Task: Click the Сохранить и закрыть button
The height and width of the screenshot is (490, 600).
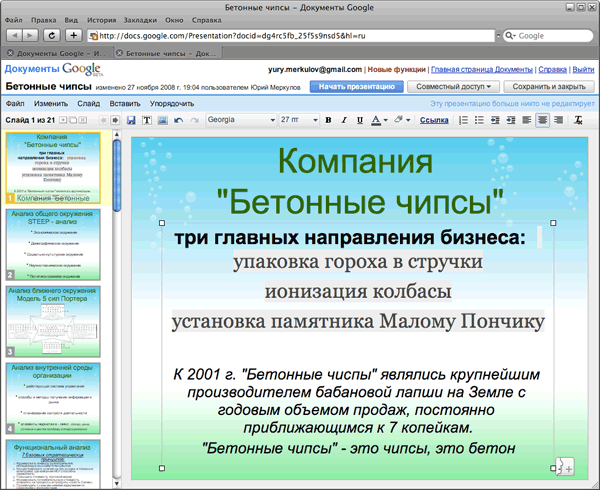Action: click(549, 86)
